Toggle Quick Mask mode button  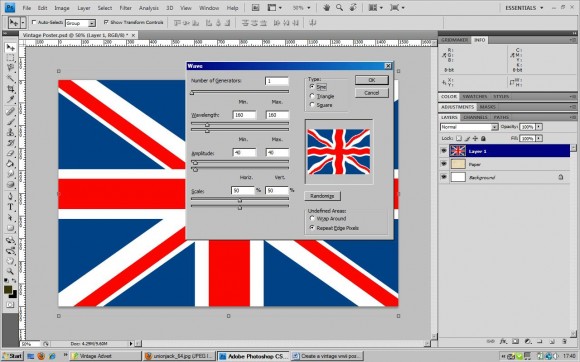point(10,305)
